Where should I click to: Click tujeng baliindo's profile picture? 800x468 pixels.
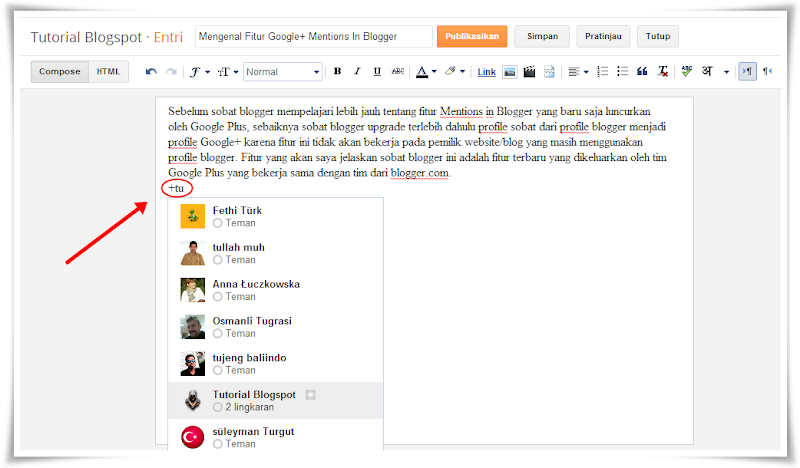coord(192,363)
